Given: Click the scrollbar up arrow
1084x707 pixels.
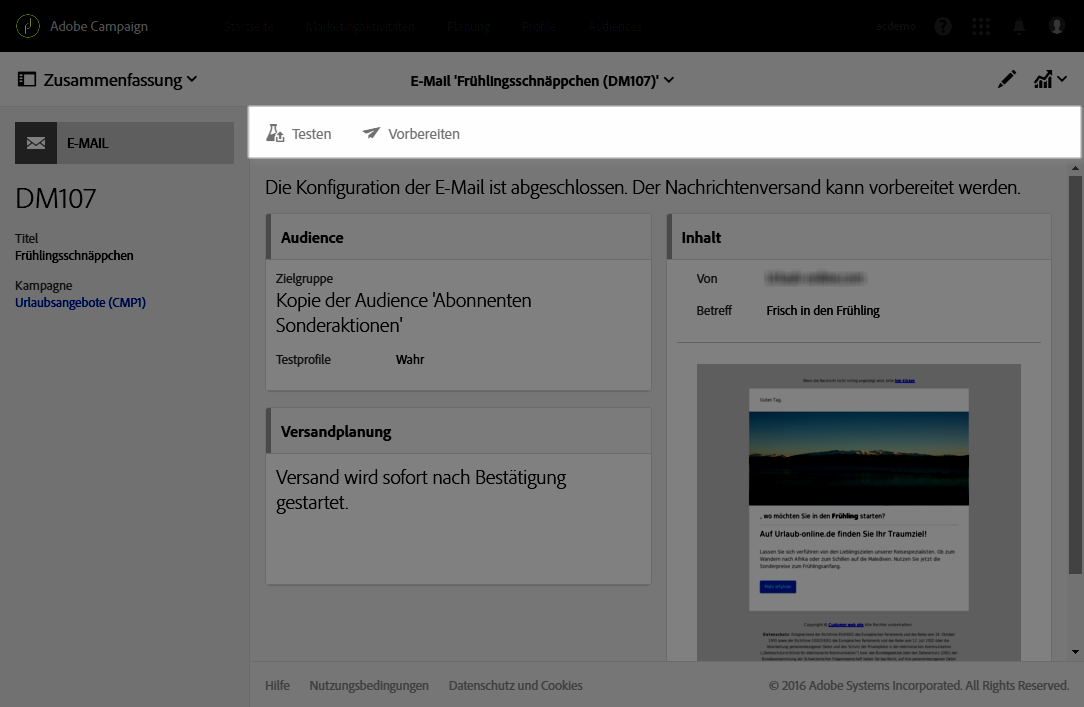Looking at the screenshot, I should [1075, 168].
